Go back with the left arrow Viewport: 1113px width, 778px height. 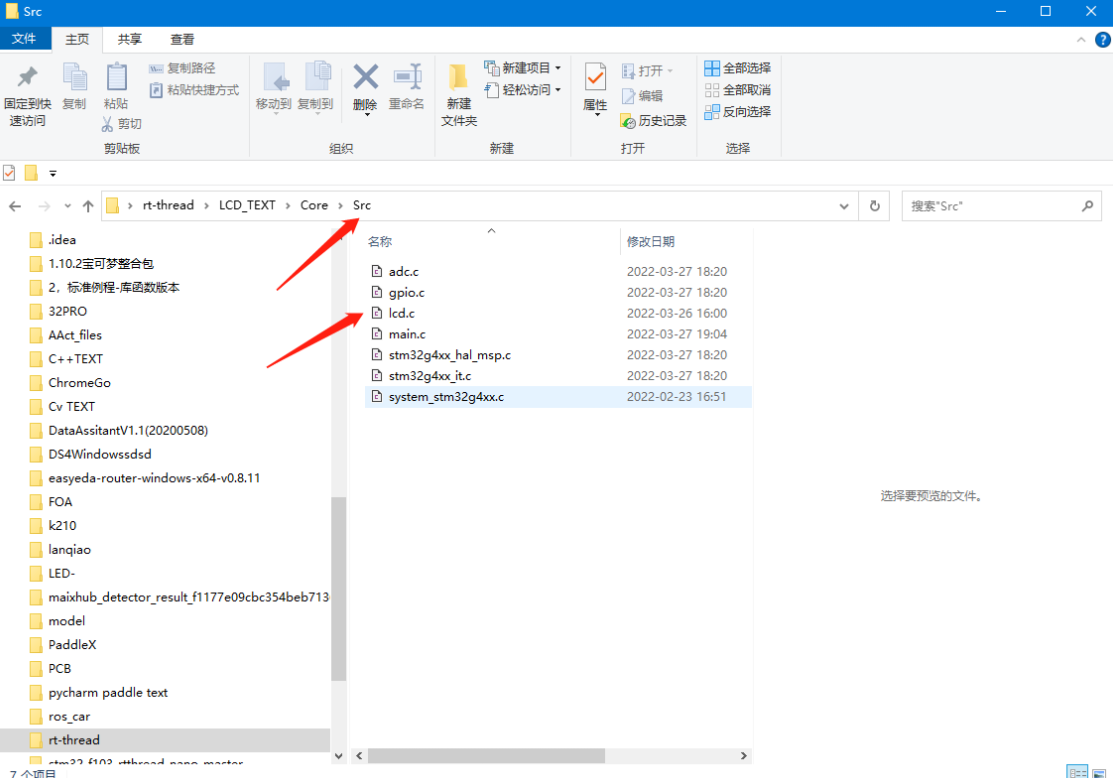point(15,206)
